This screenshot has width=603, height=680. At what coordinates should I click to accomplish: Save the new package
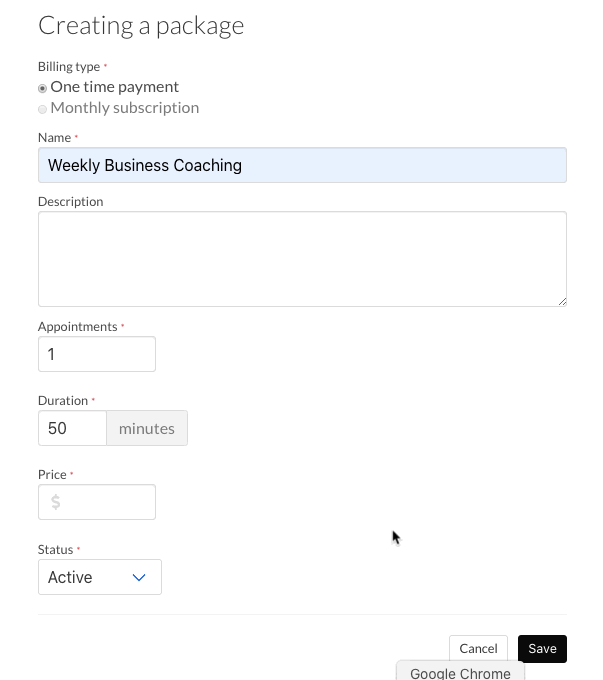(542, 649)
